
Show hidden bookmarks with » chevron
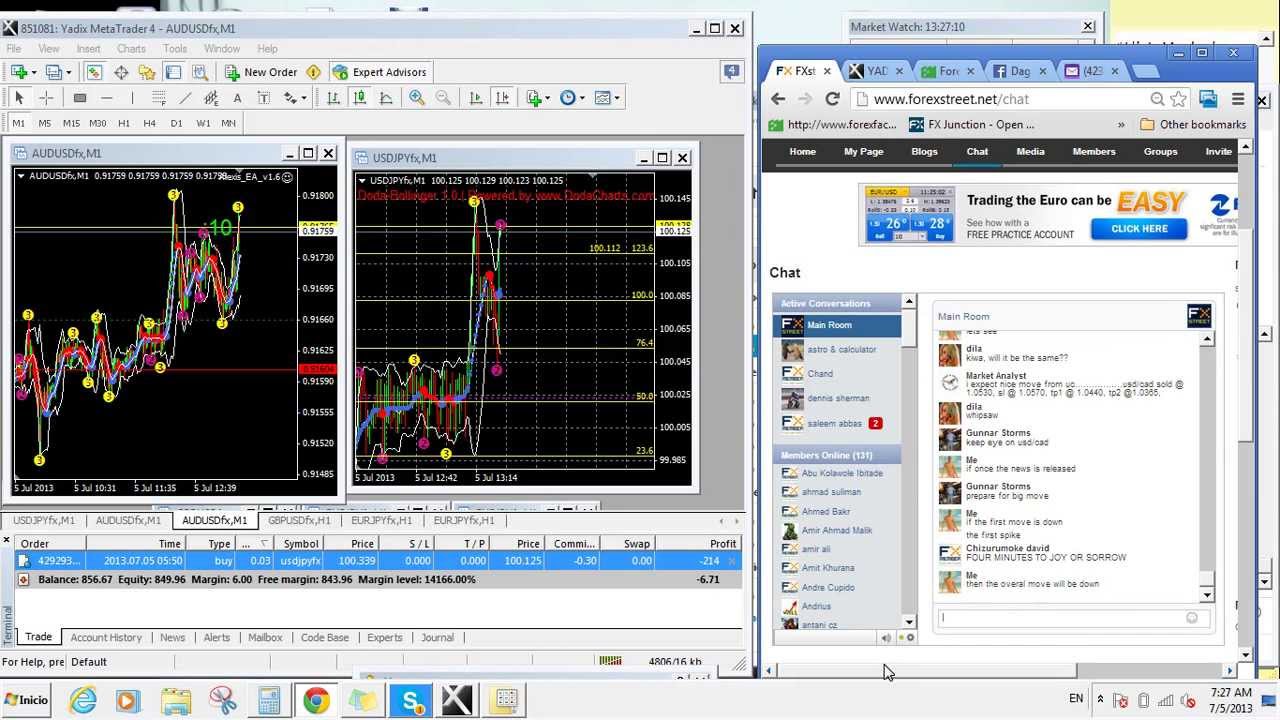[1121, 125]
